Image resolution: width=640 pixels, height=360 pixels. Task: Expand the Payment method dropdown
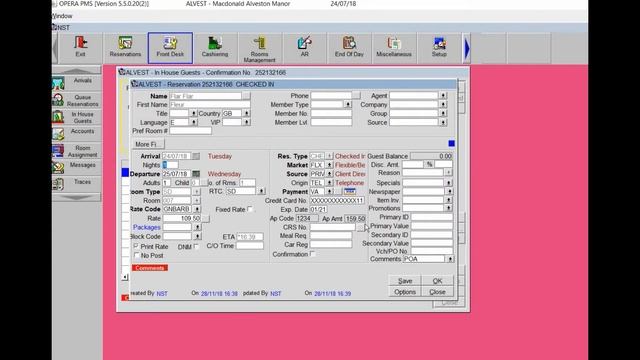tap(329, 191)
